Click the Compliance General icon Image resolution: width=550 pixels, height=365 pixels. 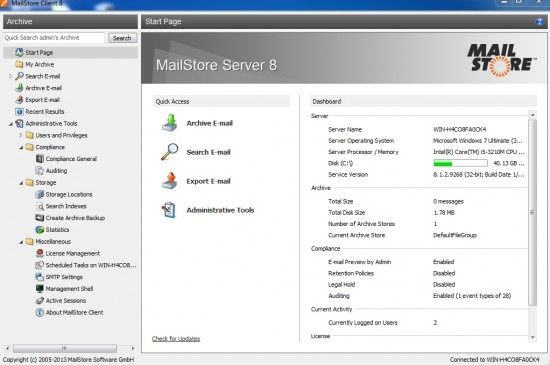tap(40, 159)
